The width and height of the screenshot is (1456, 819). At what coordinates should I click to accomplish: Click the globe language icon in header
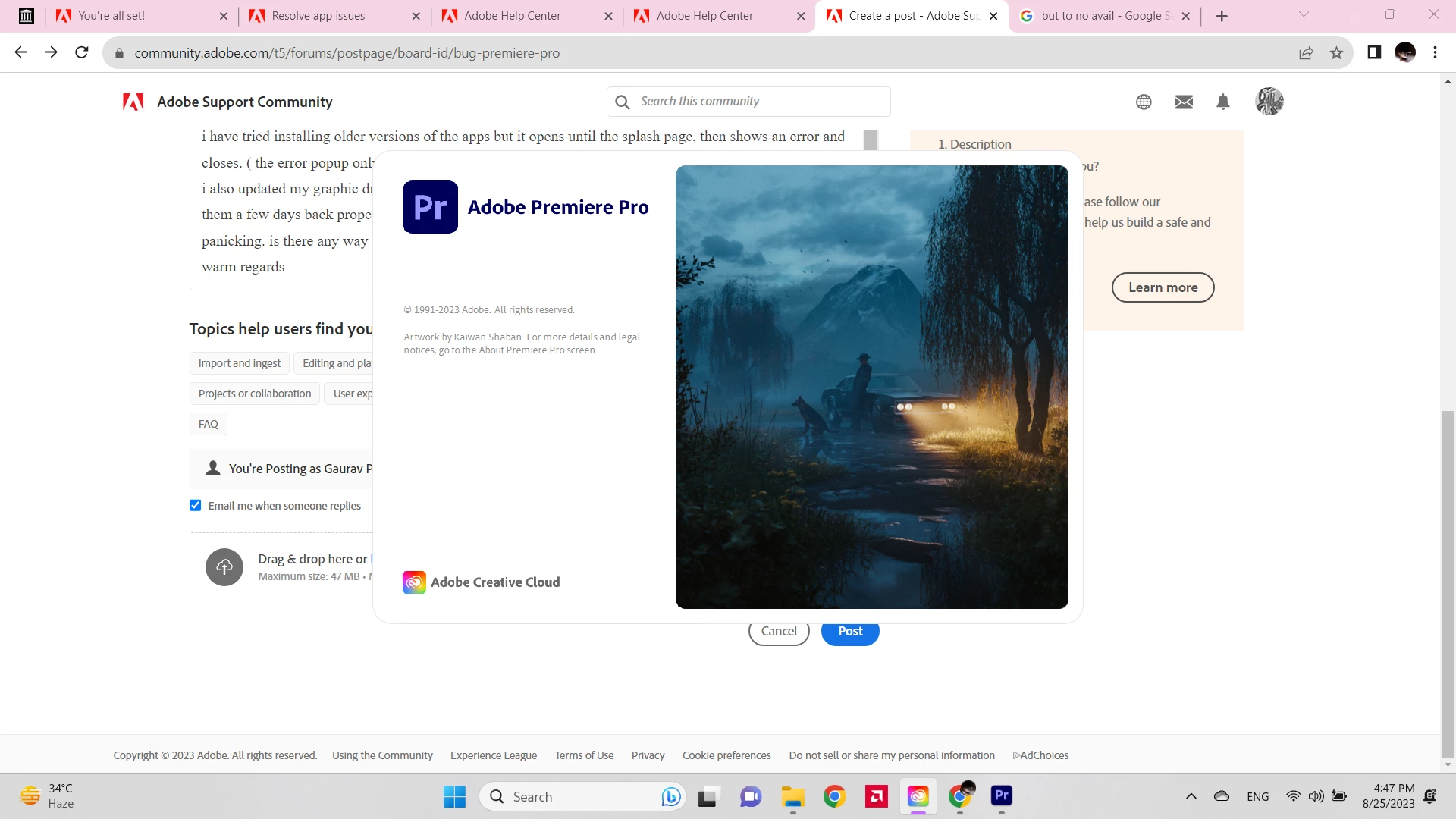coord(1144,102)
